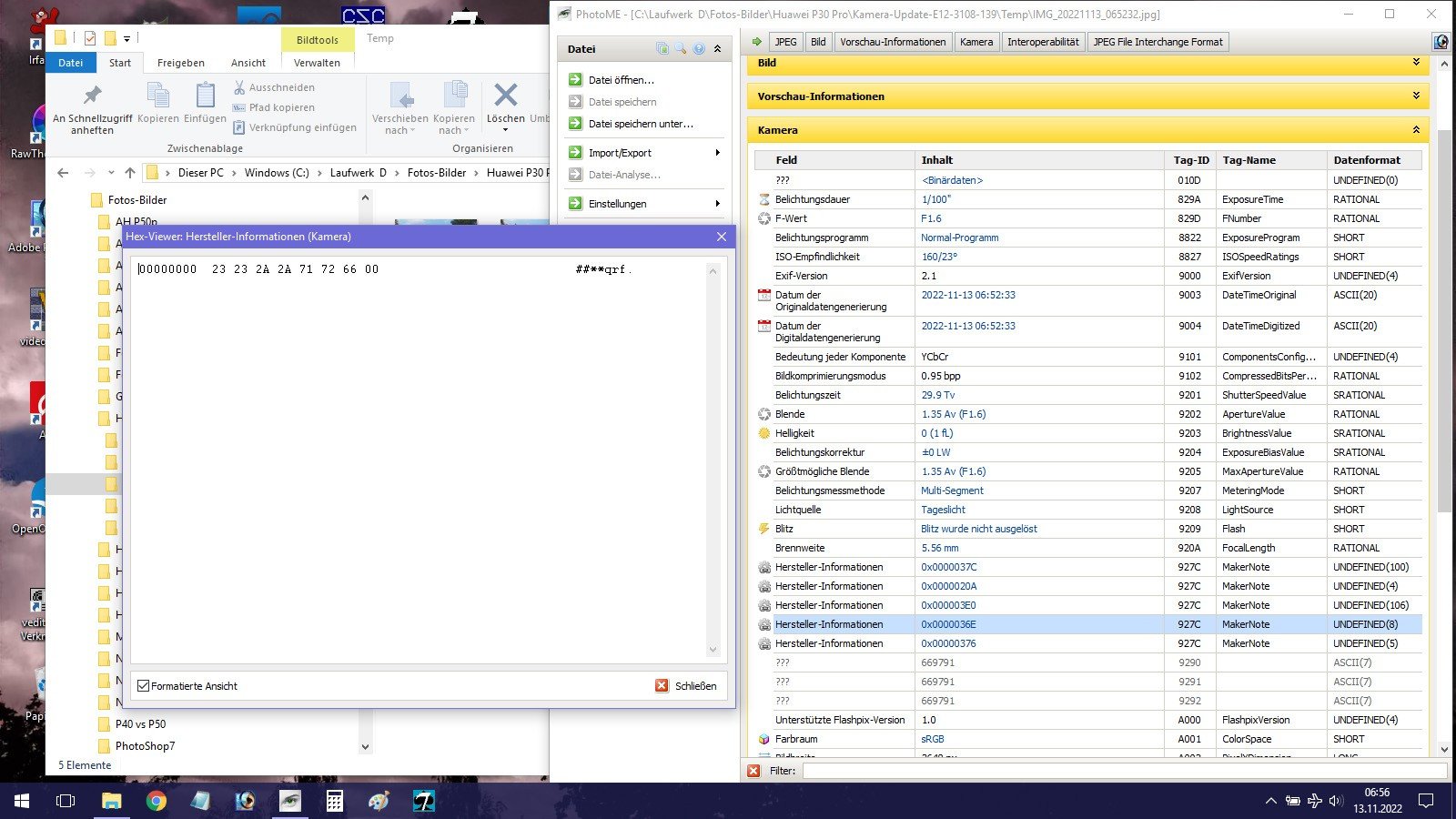Click the 1/100" Belichtungsdauer value link

[935, 199]
